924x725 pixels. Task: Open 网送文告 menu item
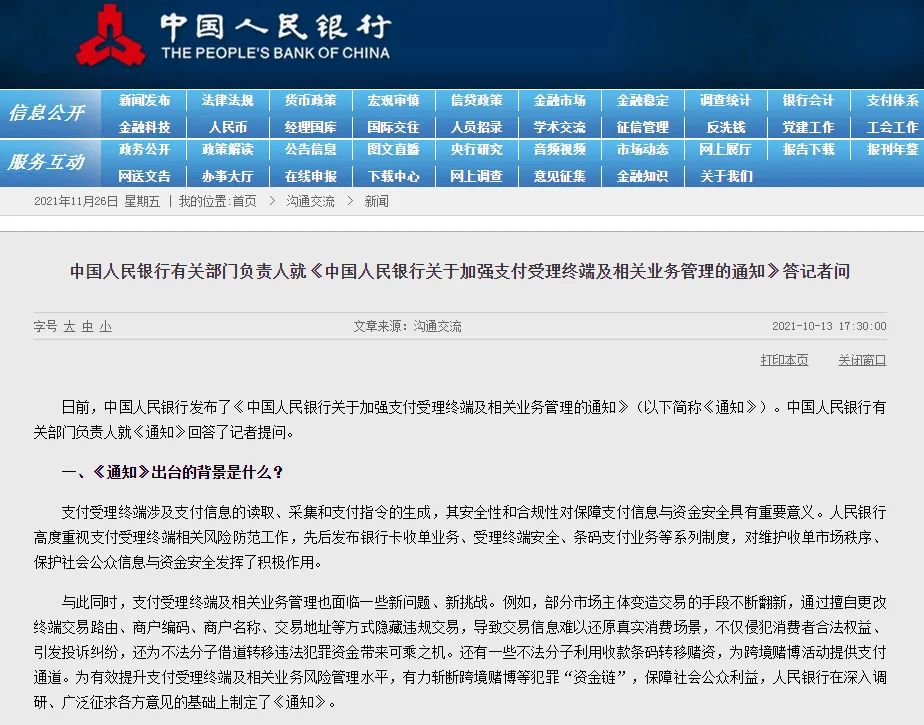click(x=144, y=176)
